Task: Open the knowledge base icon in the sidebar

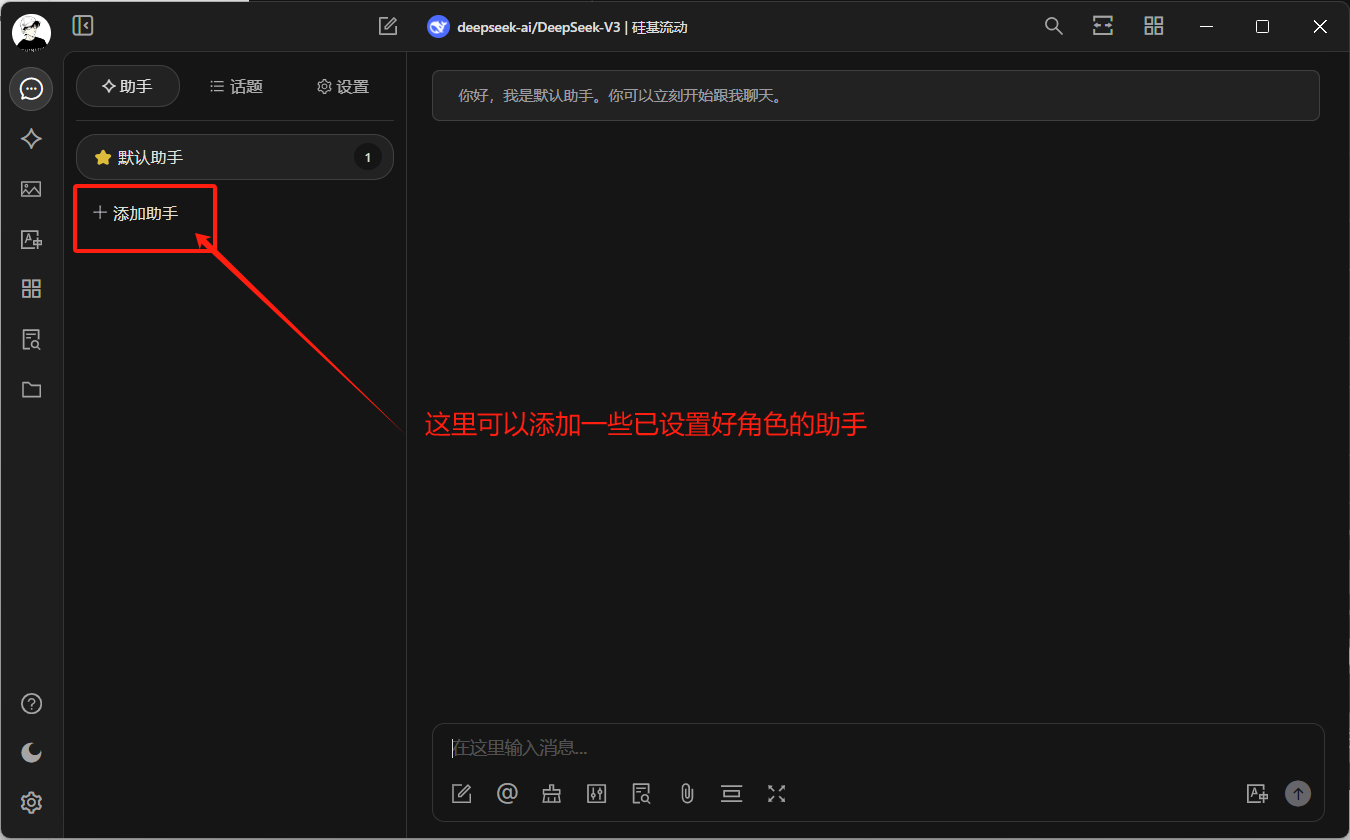Action: [31, 339]
